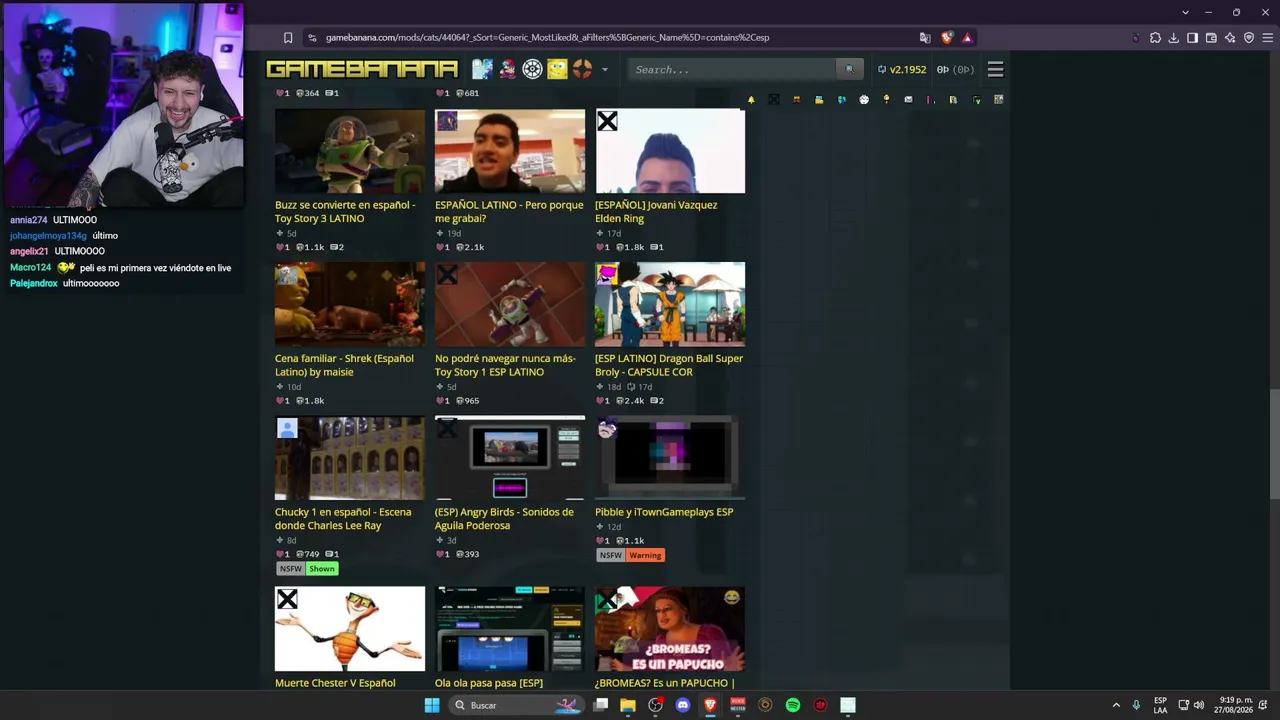The height and width of the screenshot is (720, 1280).
Task: Click the browser address bar URL
Action: (x=547, y=38)
